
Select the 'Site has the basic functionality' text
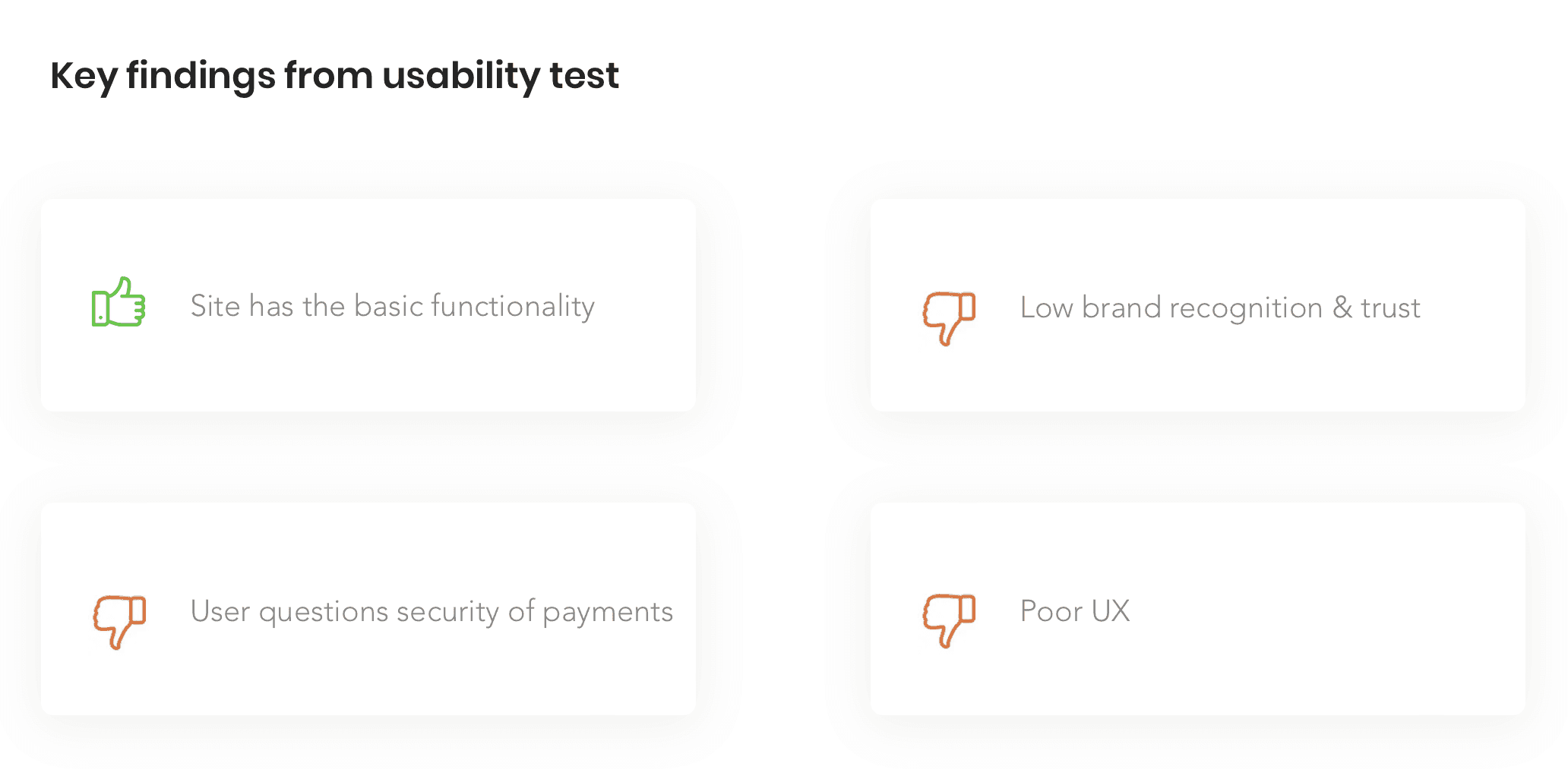pyautogui.click(x=392, y=307)
